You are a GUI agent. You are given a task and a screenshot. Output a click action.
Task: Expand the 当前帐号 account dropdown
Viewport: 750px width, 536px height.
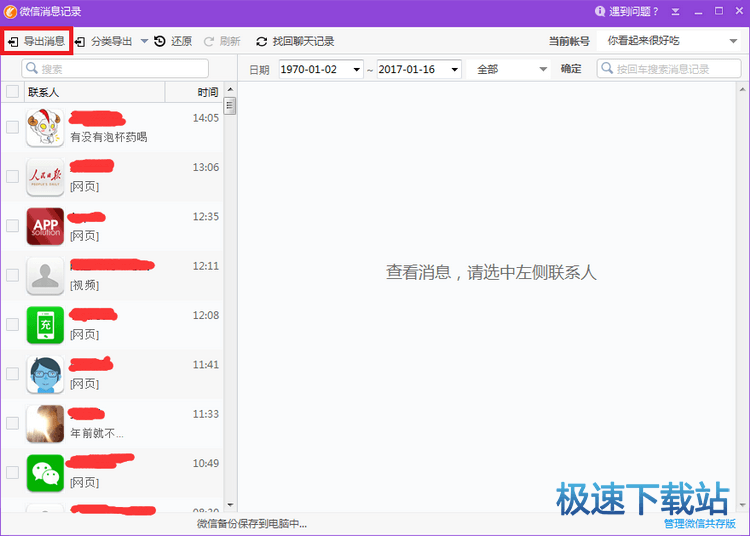[x=732, y=41]
